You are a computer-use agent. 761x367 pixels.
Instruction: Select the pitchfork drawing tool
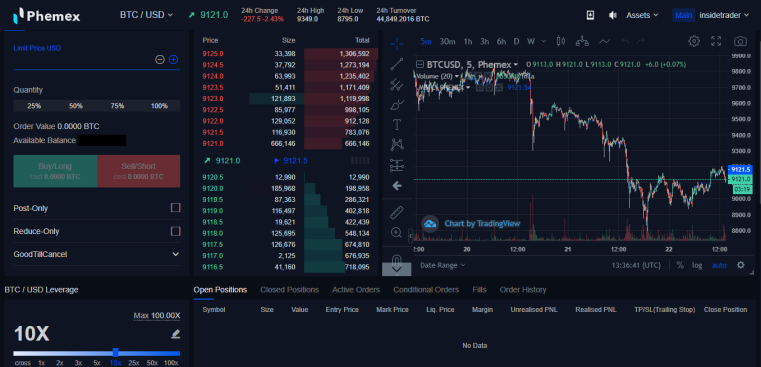point(397,84)
